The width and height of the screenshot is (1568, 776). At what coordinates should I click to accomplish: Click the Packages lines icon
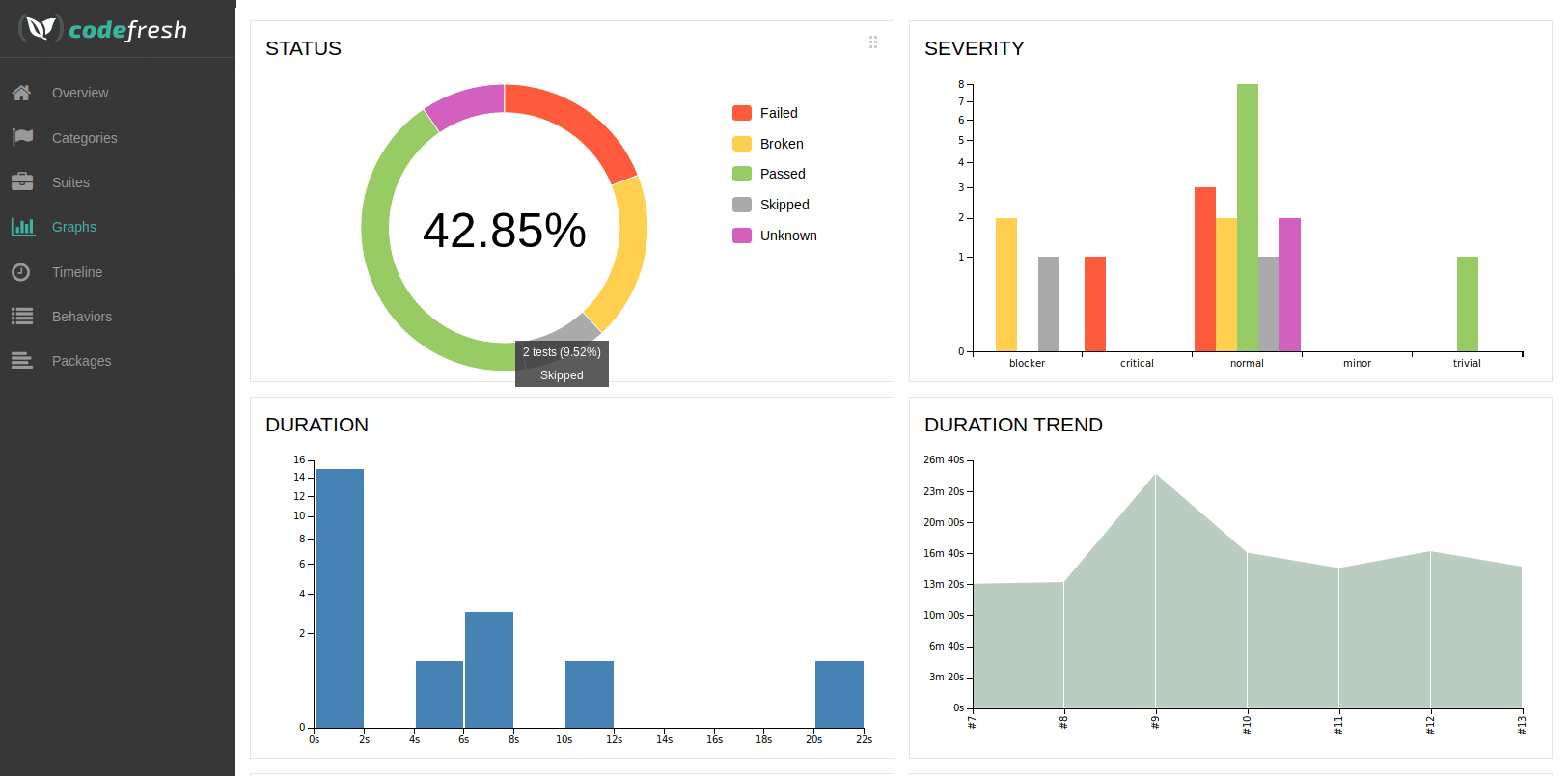coord(22,361)
